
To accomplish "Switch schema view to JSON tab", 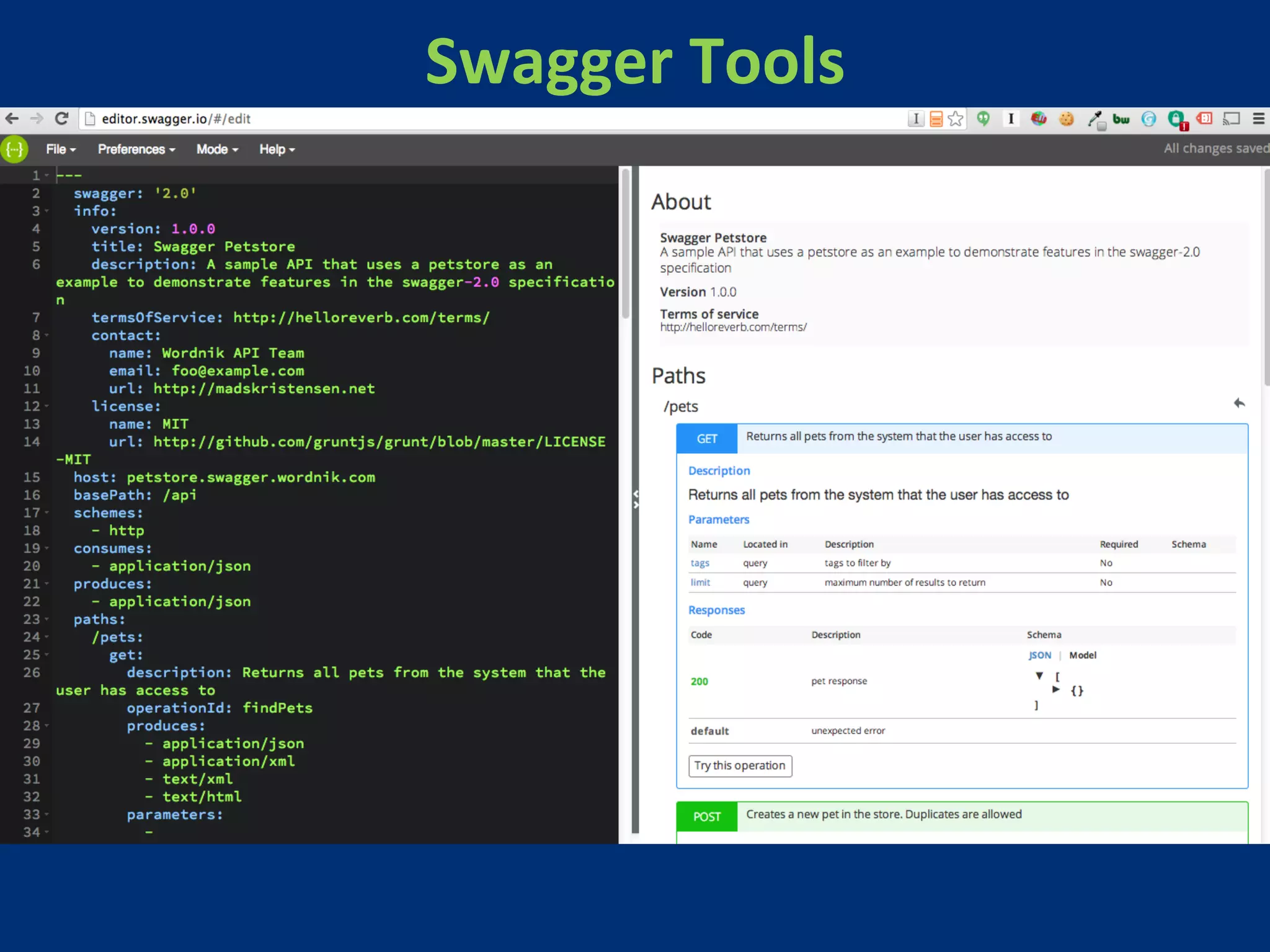I will coord(1040,655).
